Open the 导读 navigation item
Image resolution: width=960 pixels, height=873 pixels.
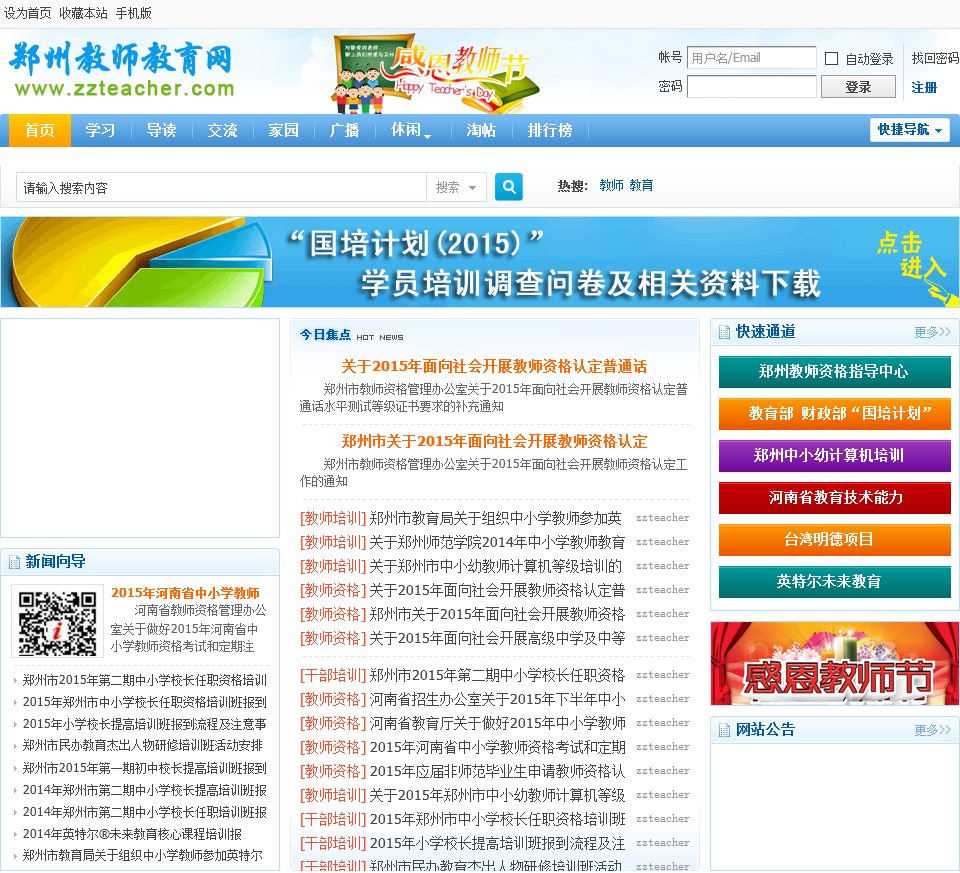coord(162,130)
